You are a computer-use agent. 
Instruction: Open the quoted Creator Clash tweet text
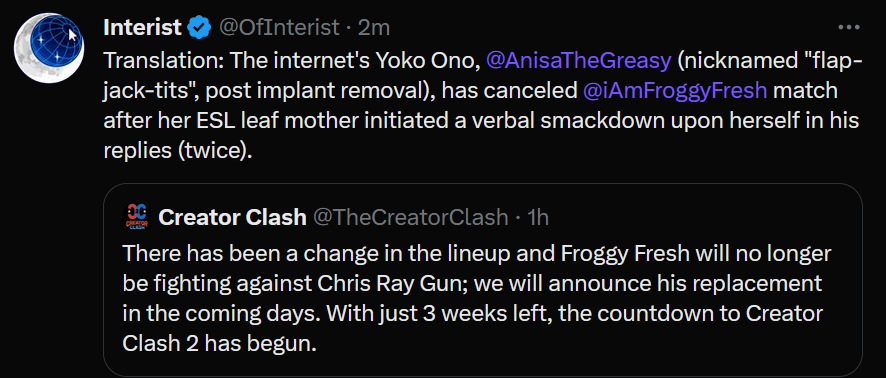click(x=473, y=298)
